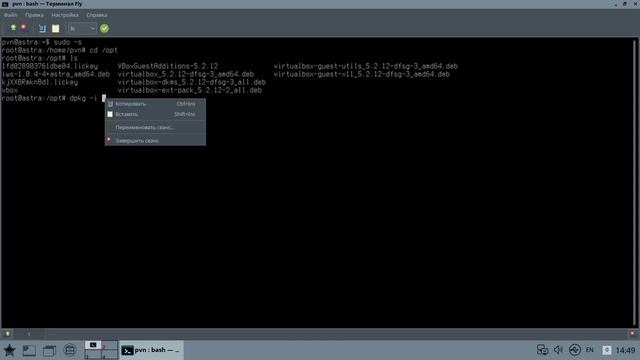Open the Правка menu
Image resolution: width=640 pixels, height=360 pixels.
(34, 15)
